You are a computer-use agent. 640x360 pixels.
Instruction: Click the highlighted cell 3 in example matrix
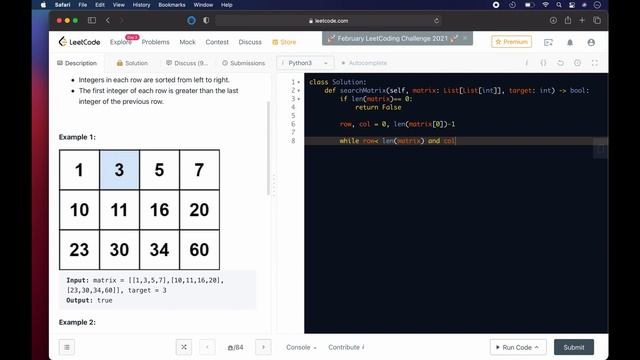point(119,169)
